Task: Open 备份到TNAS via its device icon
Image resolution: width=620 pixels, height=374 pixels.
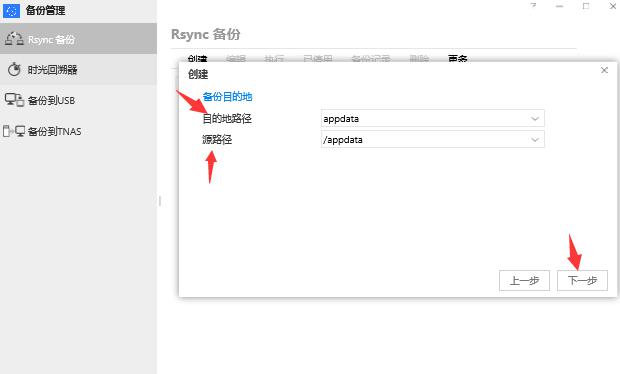Action: [x=14, y=131]
